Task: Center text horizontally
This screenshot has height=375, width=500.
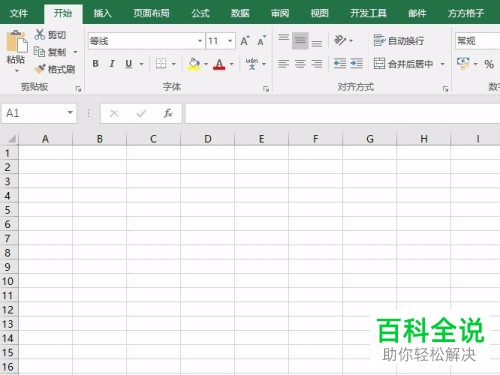Action: click(x=300, y=63)
